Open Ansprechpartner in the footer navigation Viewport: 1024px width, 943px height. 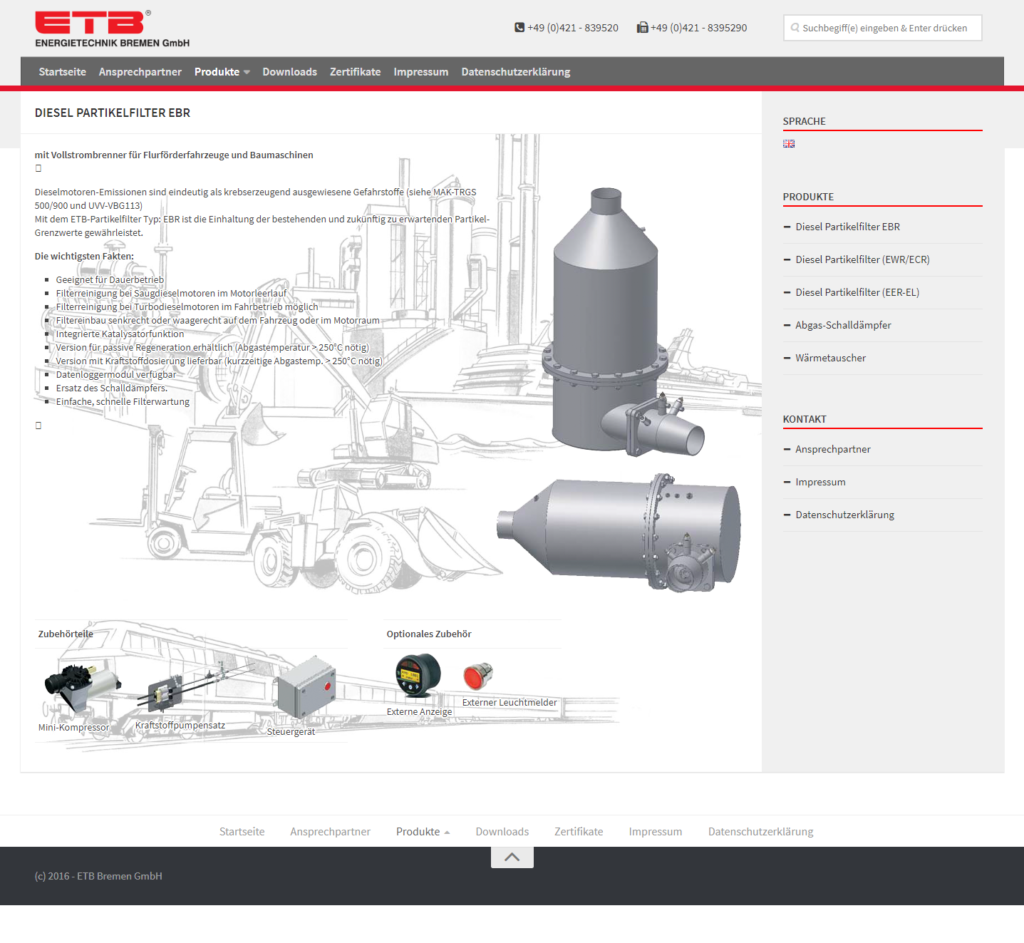330,831
